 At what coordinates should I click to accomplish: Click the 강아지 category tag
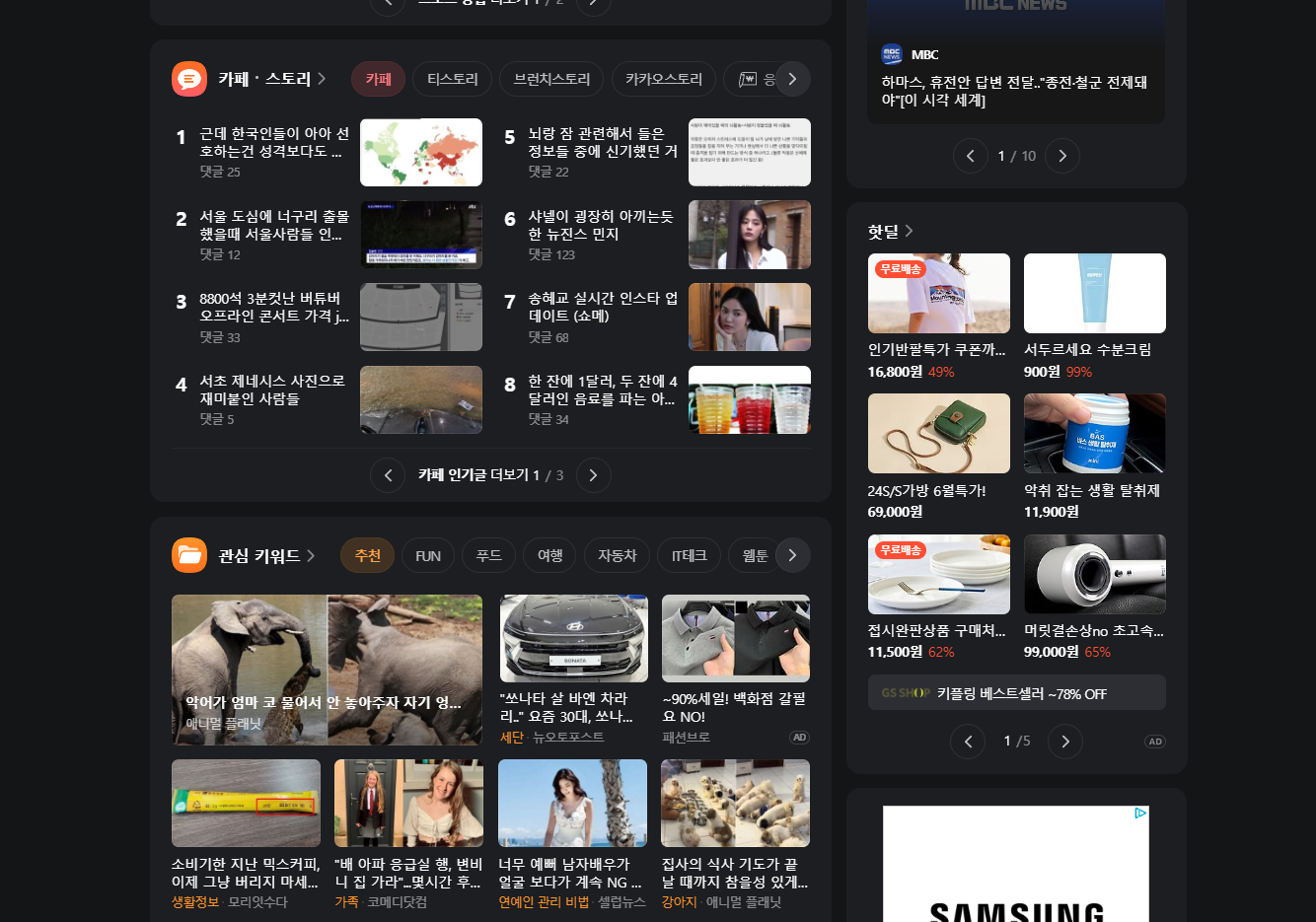pos(679,902)
